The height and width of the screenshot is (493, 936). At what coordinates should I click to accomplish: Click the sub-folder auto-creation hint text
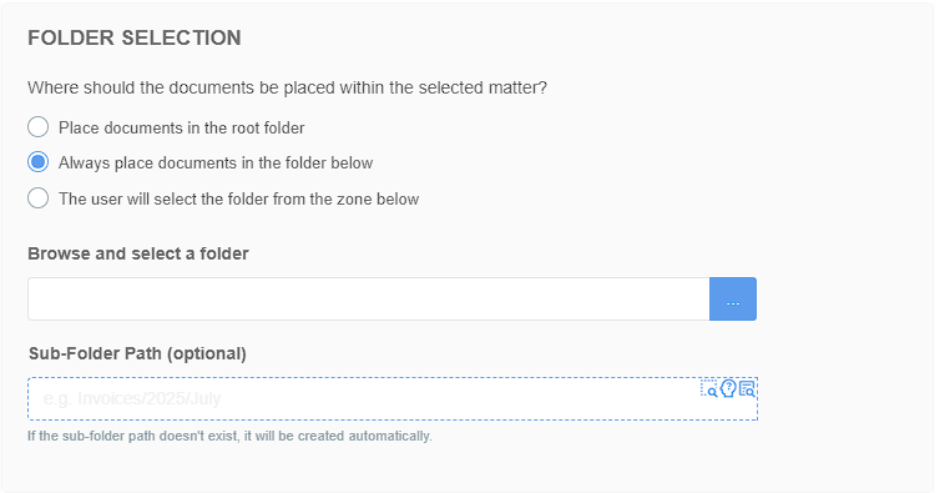230,436
